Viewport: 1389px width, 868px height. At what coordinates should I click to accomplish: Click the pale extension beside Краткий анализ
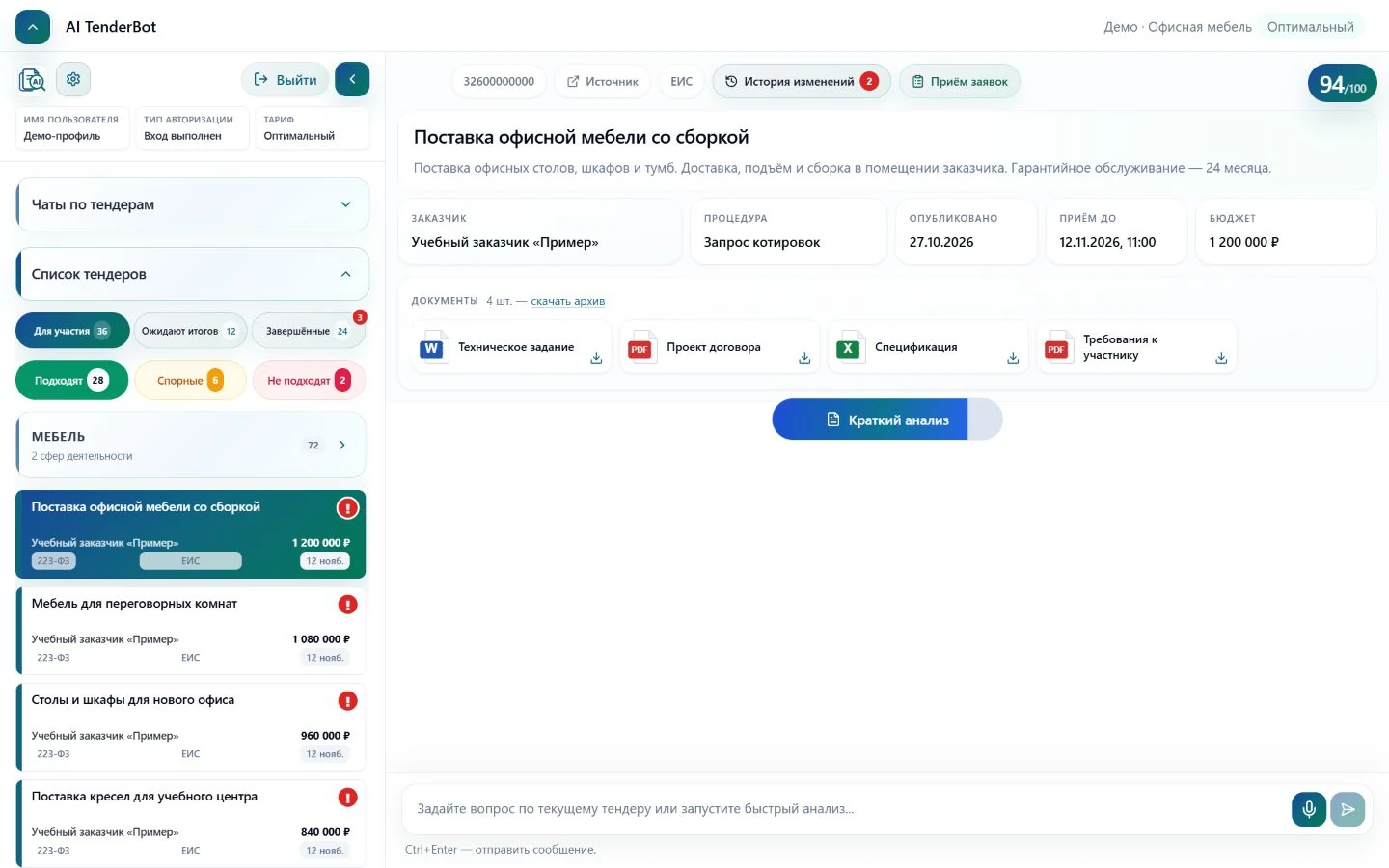coord(985,420)
